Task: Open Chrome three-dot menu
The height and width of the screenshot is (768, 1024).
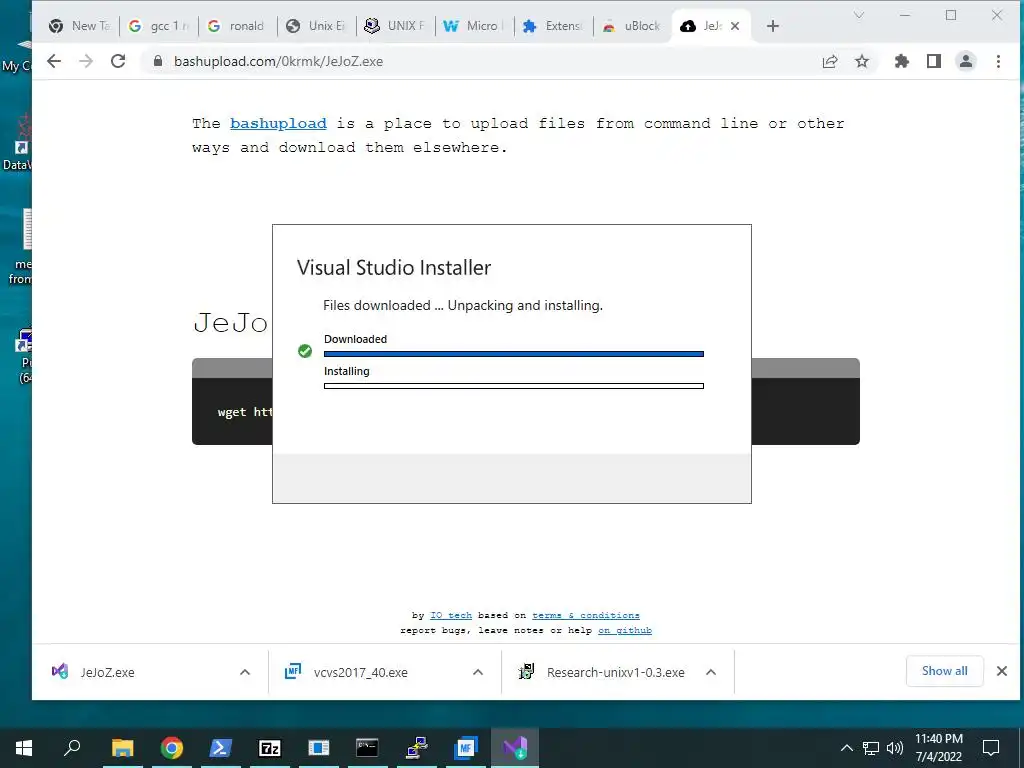Action: pyautogui.click(x=999, y=61)
